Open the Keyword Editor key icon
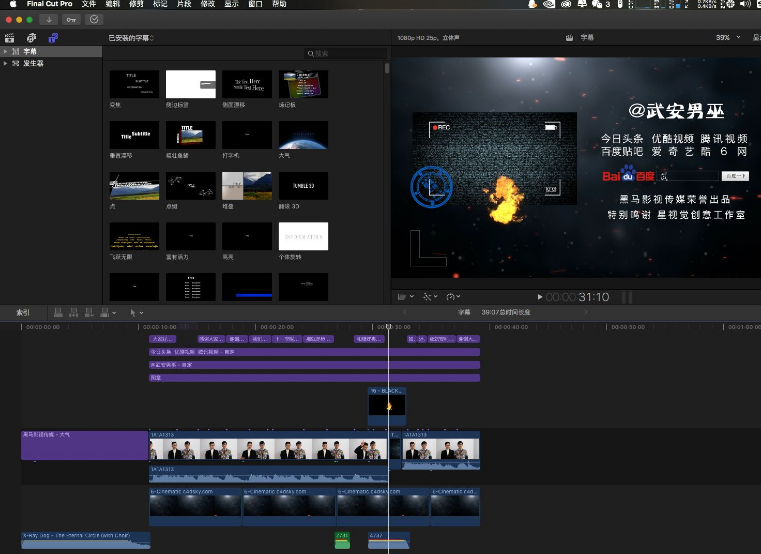This screenshot has width=761, height=554. click(70, 19)
